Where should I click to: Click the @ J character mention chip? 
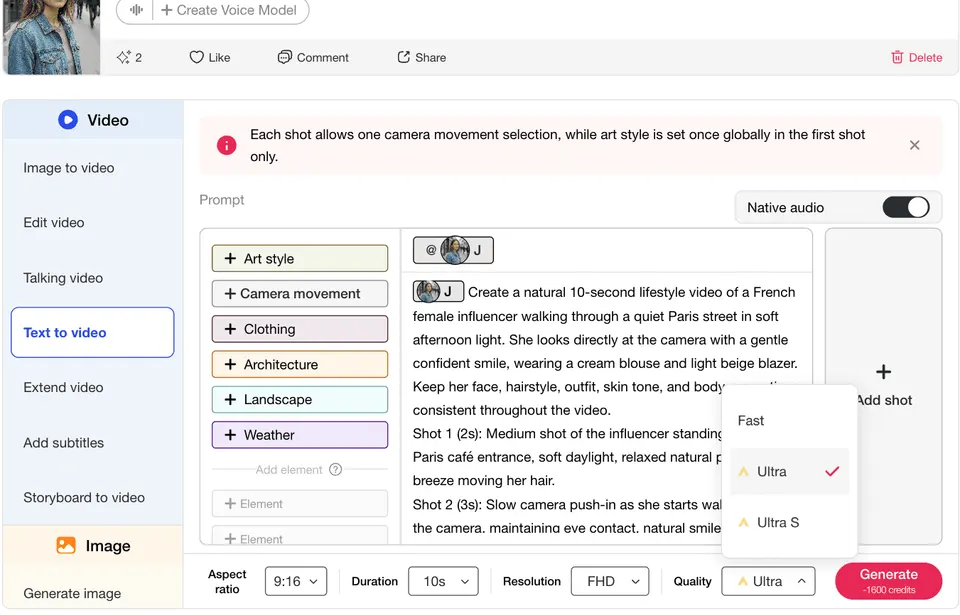click(453, 250)
